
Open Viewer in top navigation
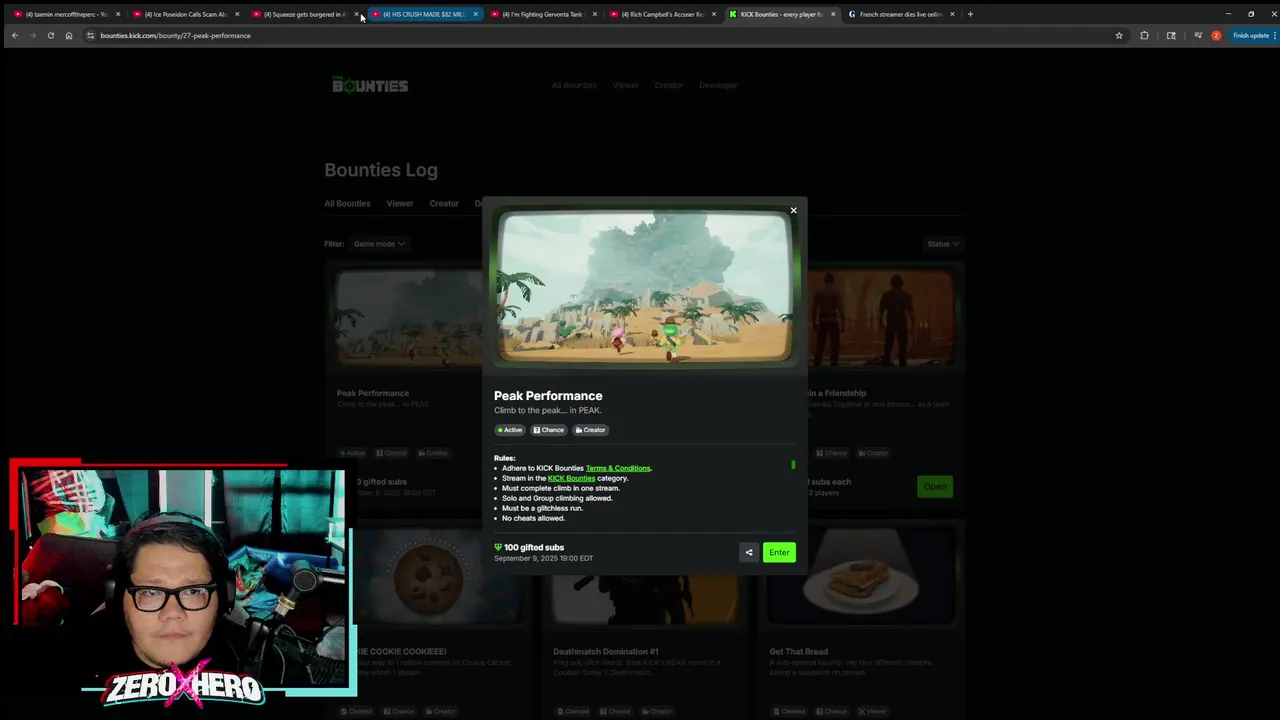(x=626, y=85)
